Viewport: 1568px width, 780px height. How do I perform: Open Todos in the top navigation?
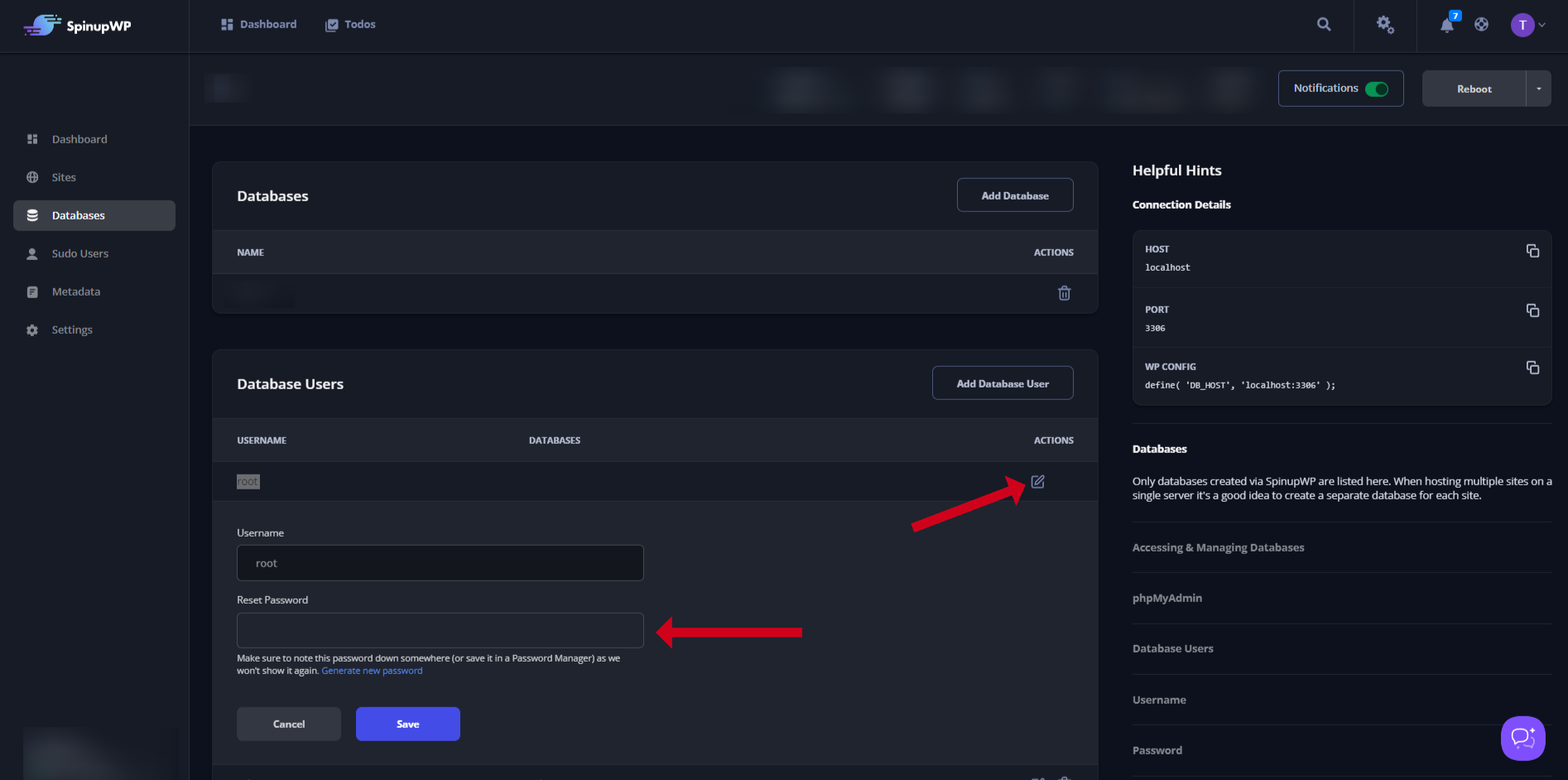click(x=350, y=25)
